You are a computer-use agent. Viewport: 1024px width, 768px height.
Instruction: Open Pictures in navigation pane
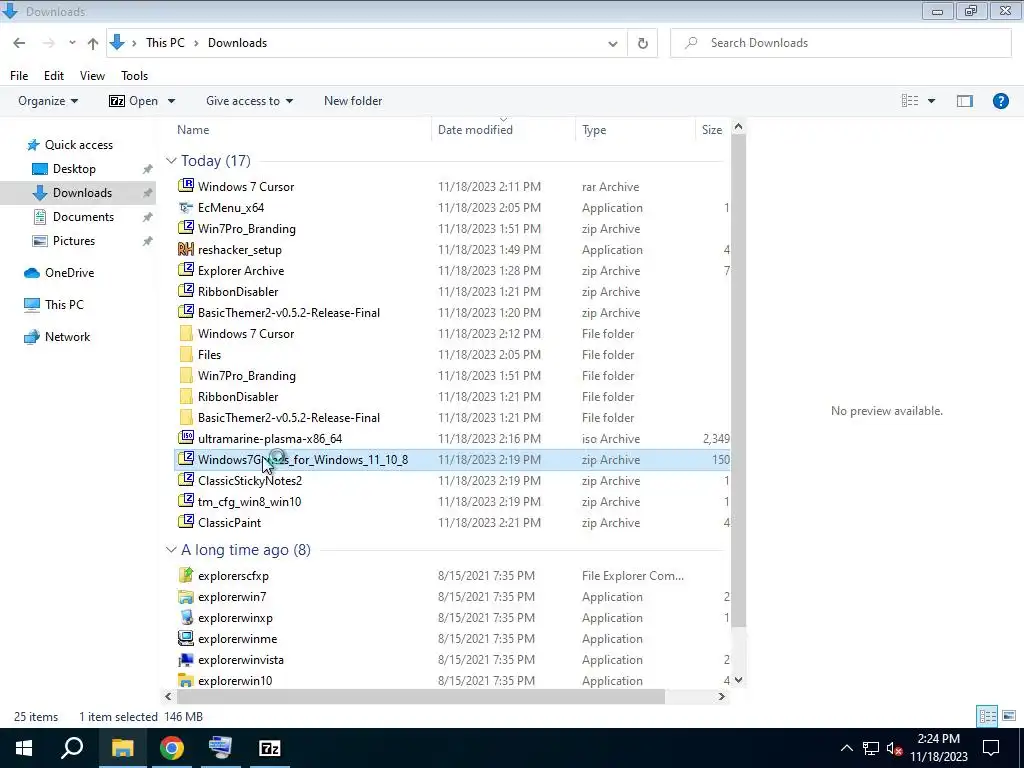click(74, 241)
